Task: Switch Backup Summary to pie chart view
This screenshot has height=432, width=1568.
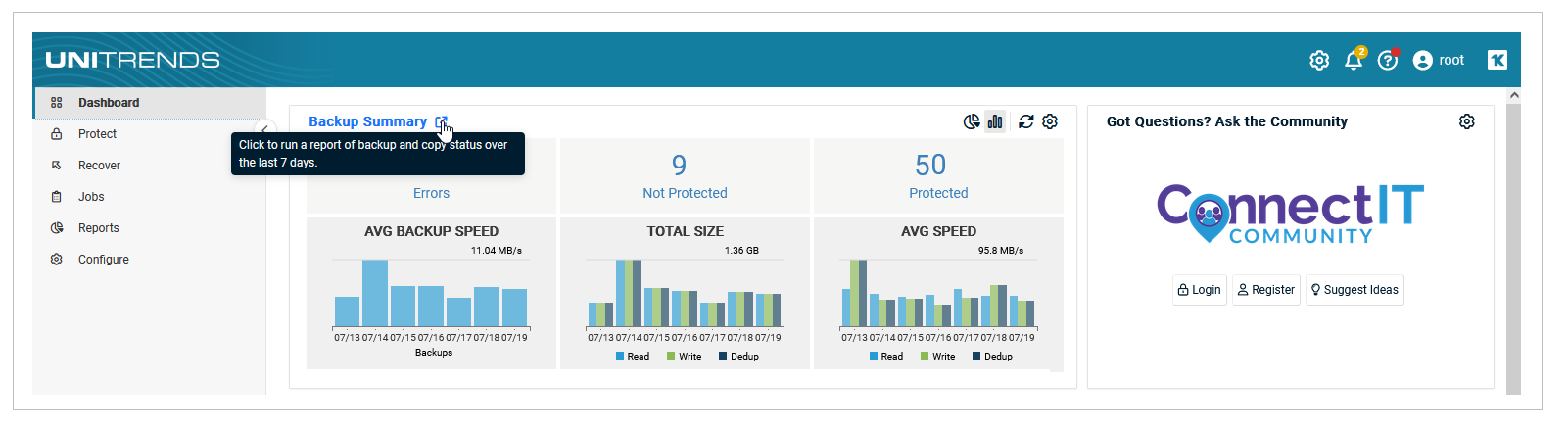Action: point(972,121)
